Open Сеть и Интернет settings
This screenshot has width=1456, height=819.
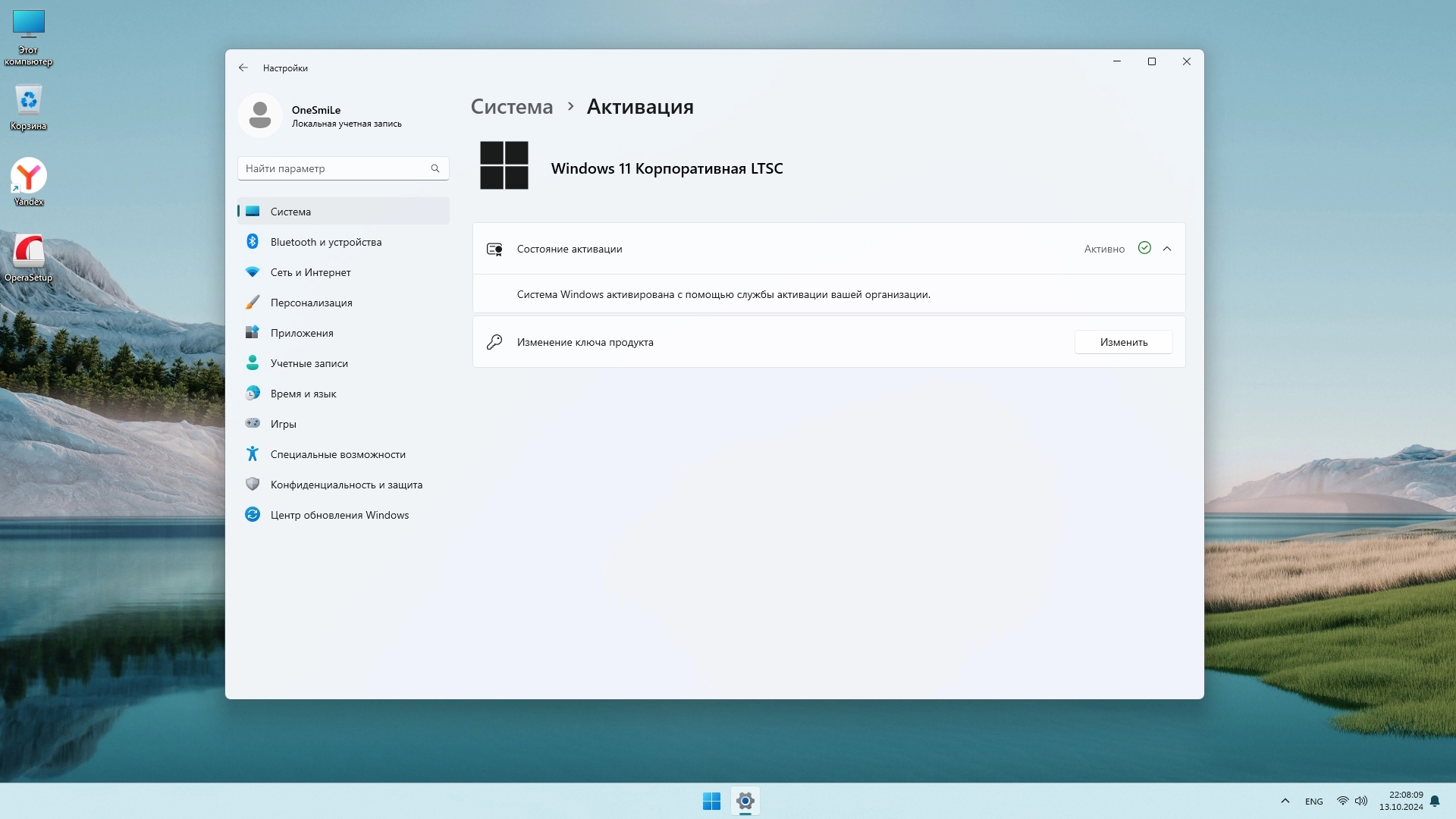310,272
